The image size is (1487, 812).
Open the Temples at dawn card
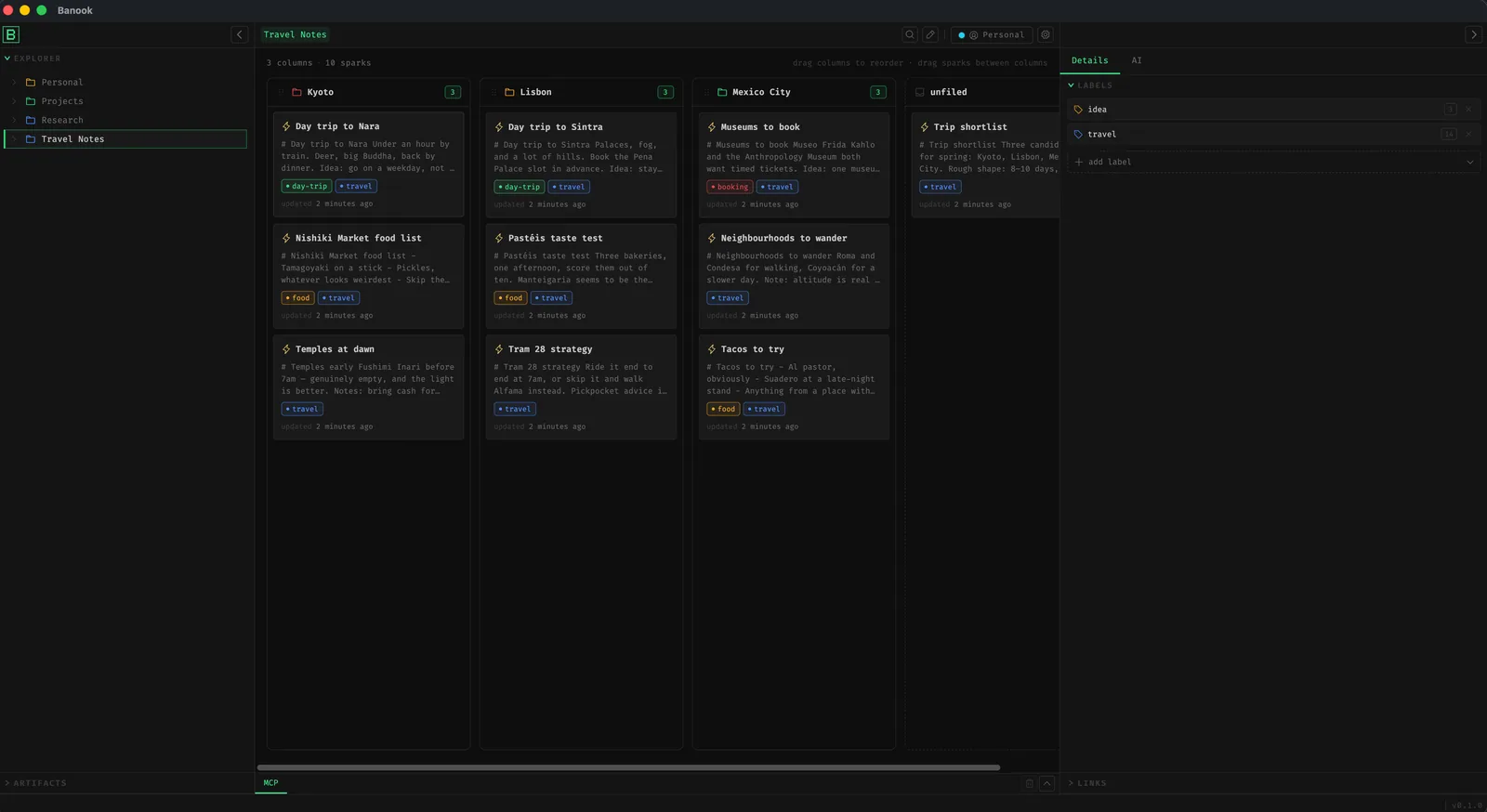(x=369, y=386)
